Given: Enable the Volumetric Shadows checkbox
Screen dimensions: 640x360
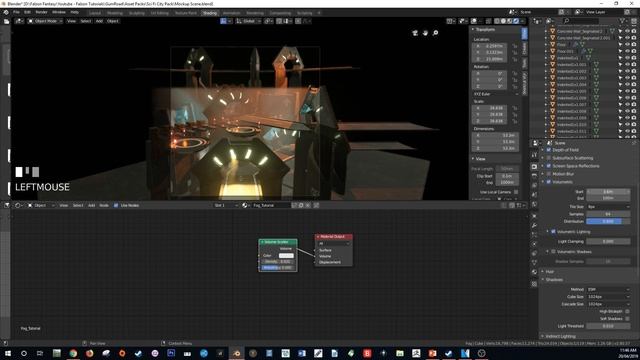Looking at the screenshot, I should tap(553, 251).
